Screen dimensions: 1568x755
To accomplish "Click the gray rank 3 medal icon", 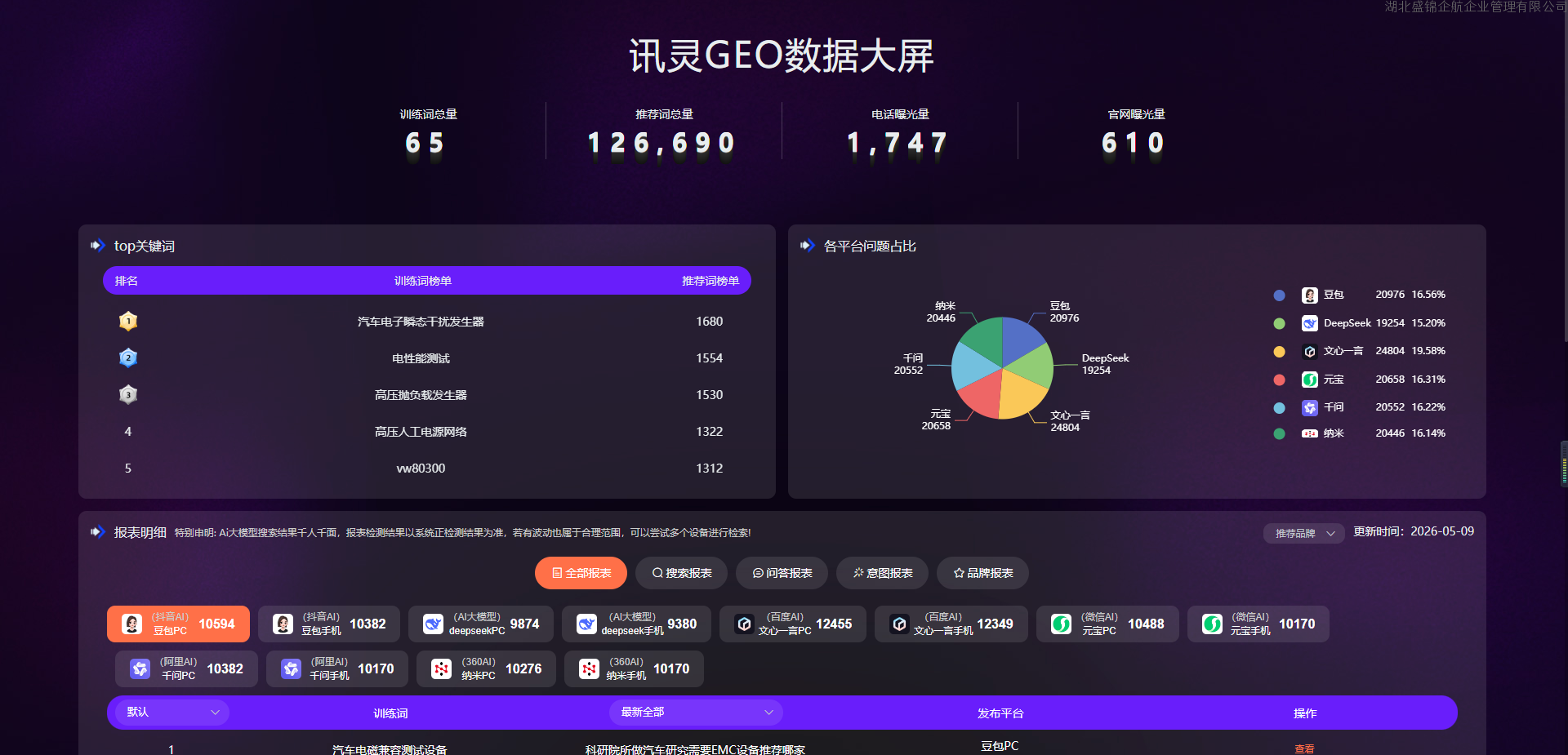I will 128,394.
